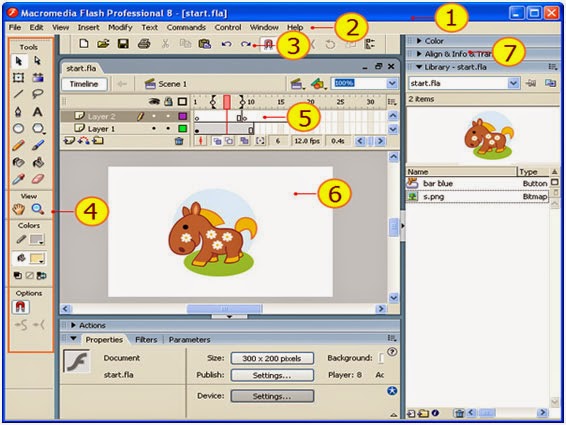Pick the Line tool
Screen dimensions: 566x425
pos(18,94)
